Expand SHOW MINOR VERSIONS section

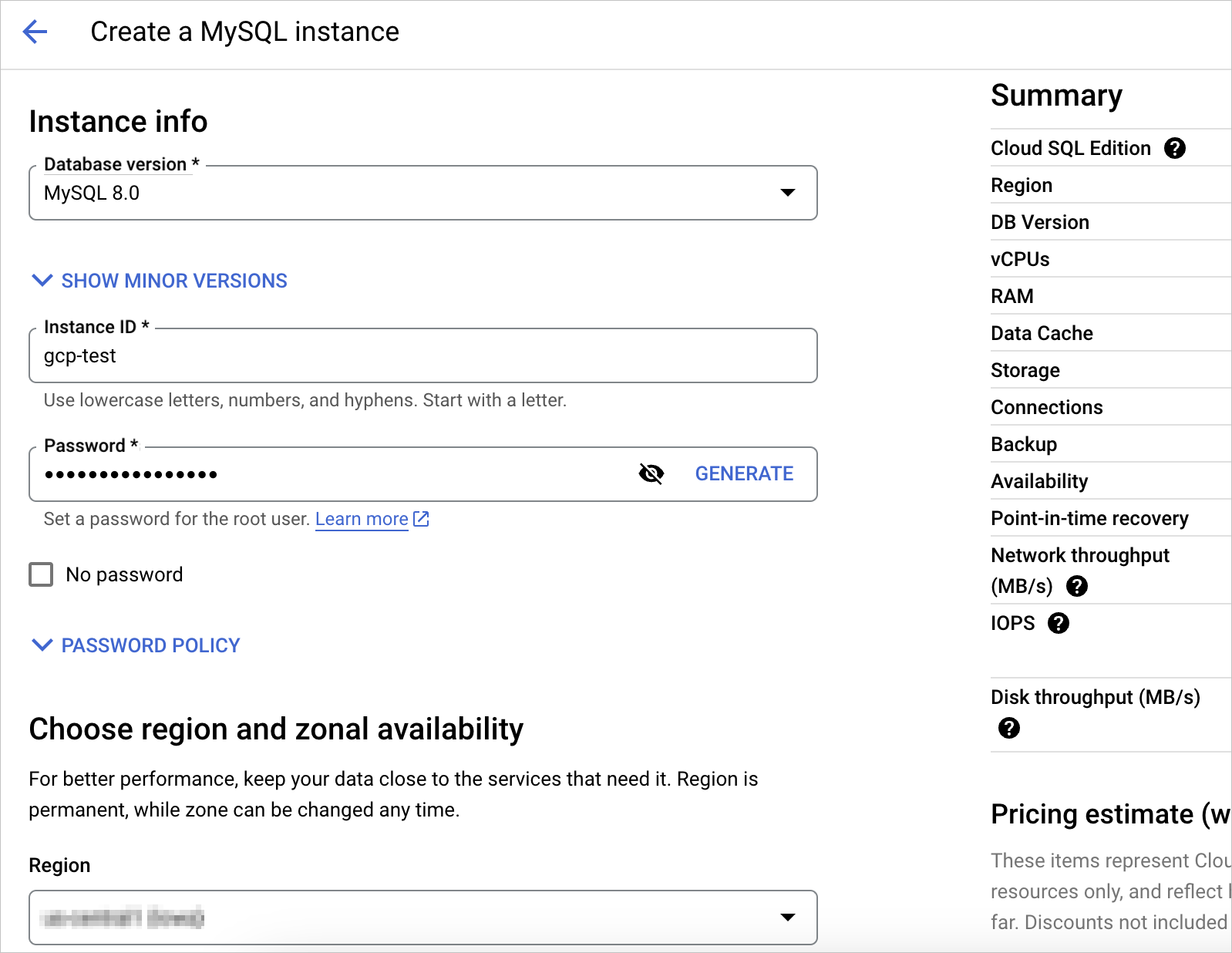[x=173, y=281]
